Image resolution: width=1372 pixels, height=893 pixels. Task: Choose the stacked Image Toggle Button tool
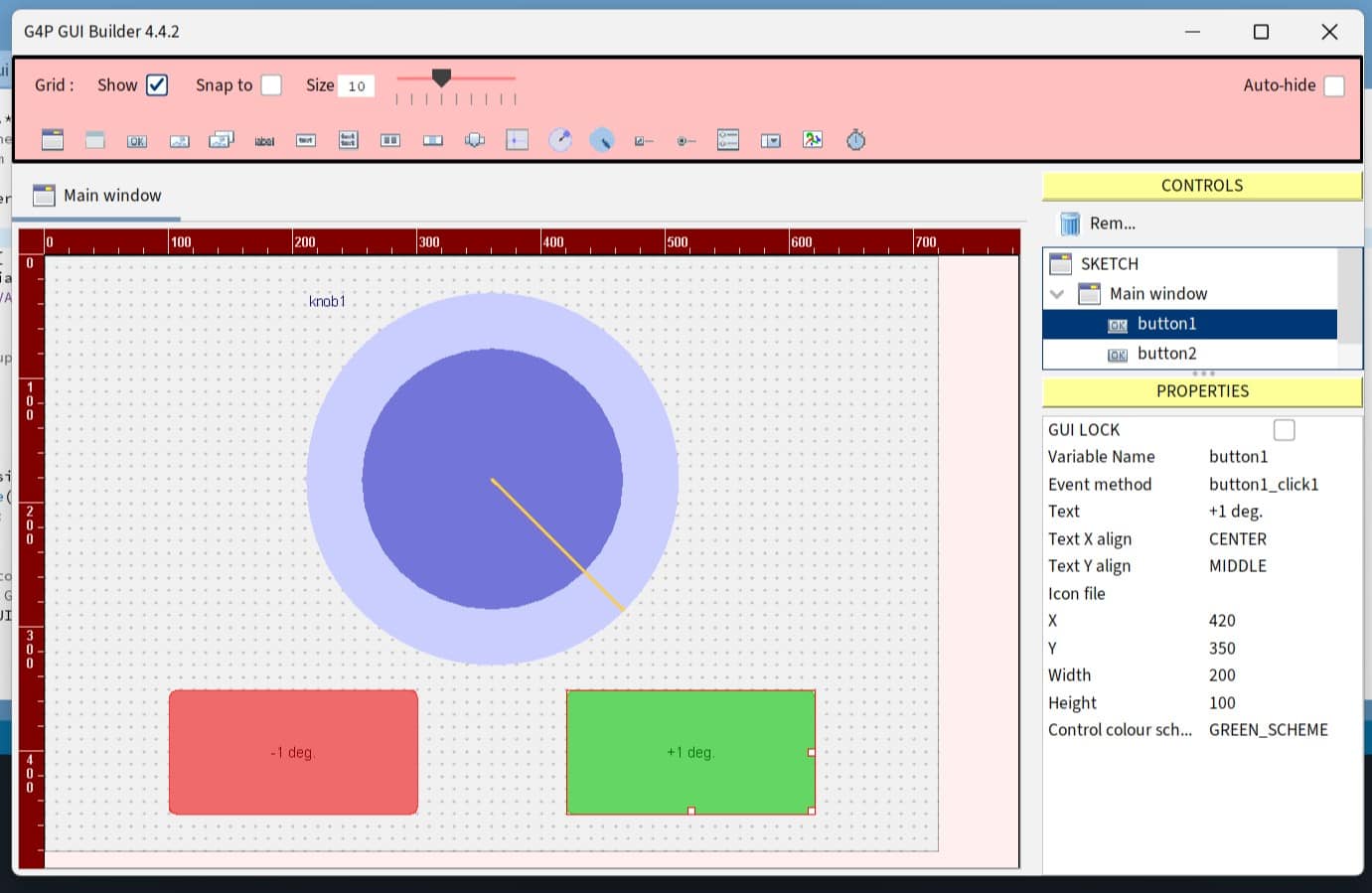coord(222,140)
